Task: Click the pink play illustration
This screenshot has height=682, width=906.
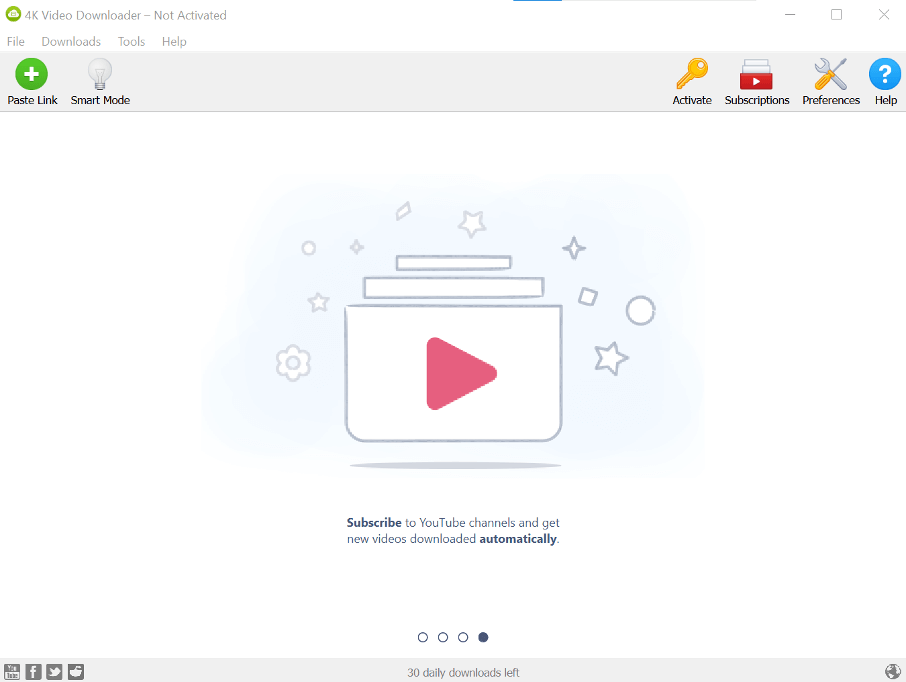Action: coord(461,374)
